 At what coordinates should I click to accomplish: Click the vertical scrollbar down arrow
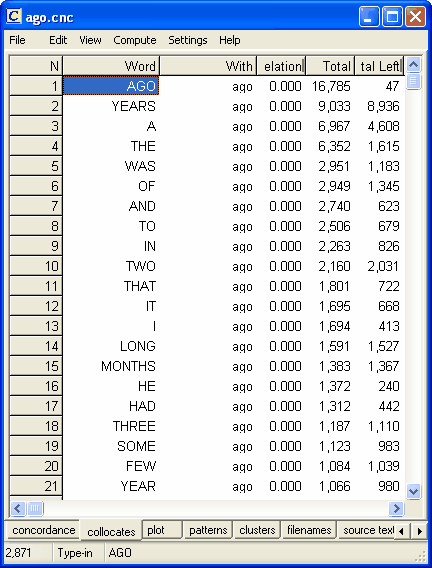click(414, 492)
